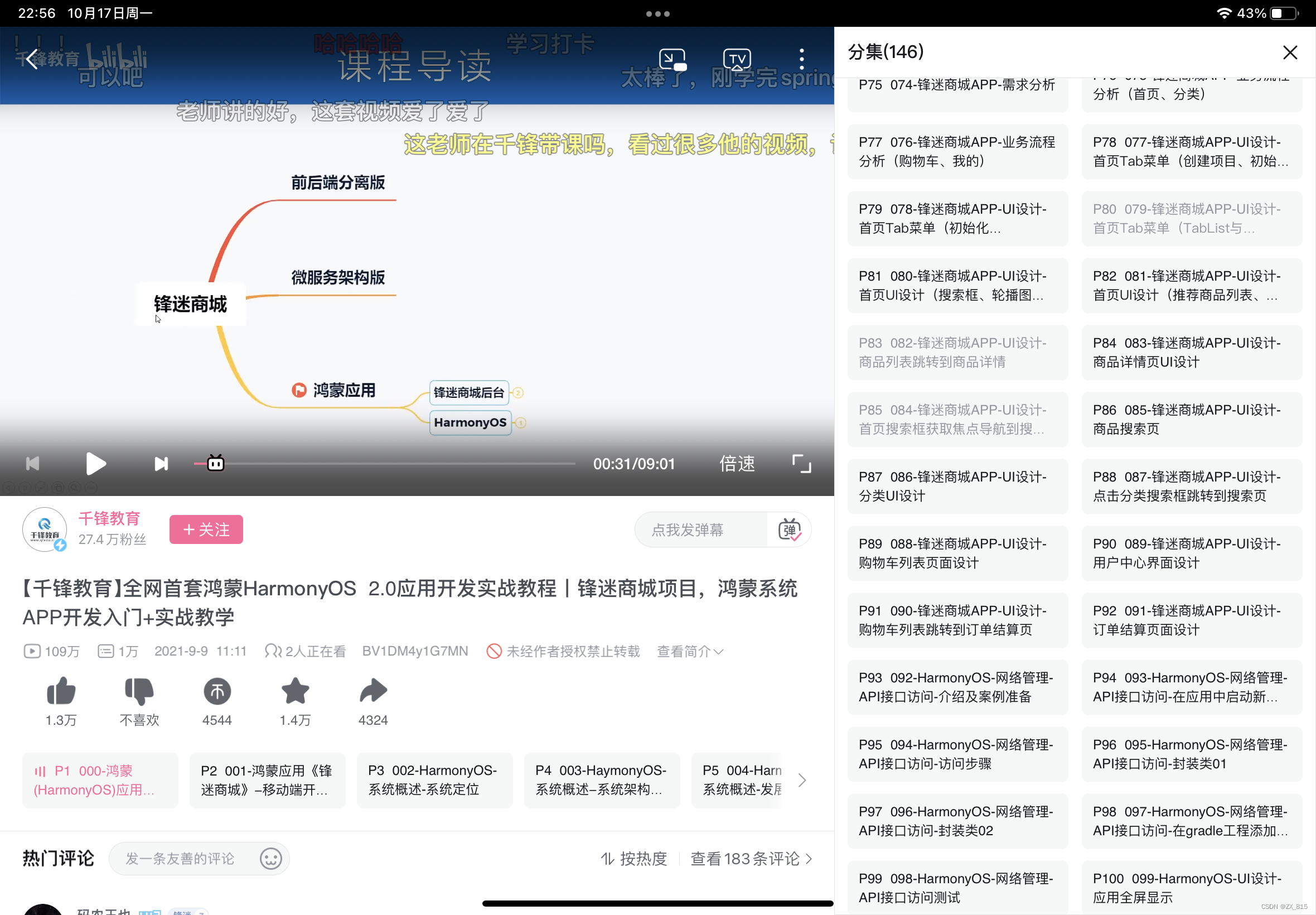Expand video description via 查看简介
Screen dimensions: 1316x915
pos(690,651)
